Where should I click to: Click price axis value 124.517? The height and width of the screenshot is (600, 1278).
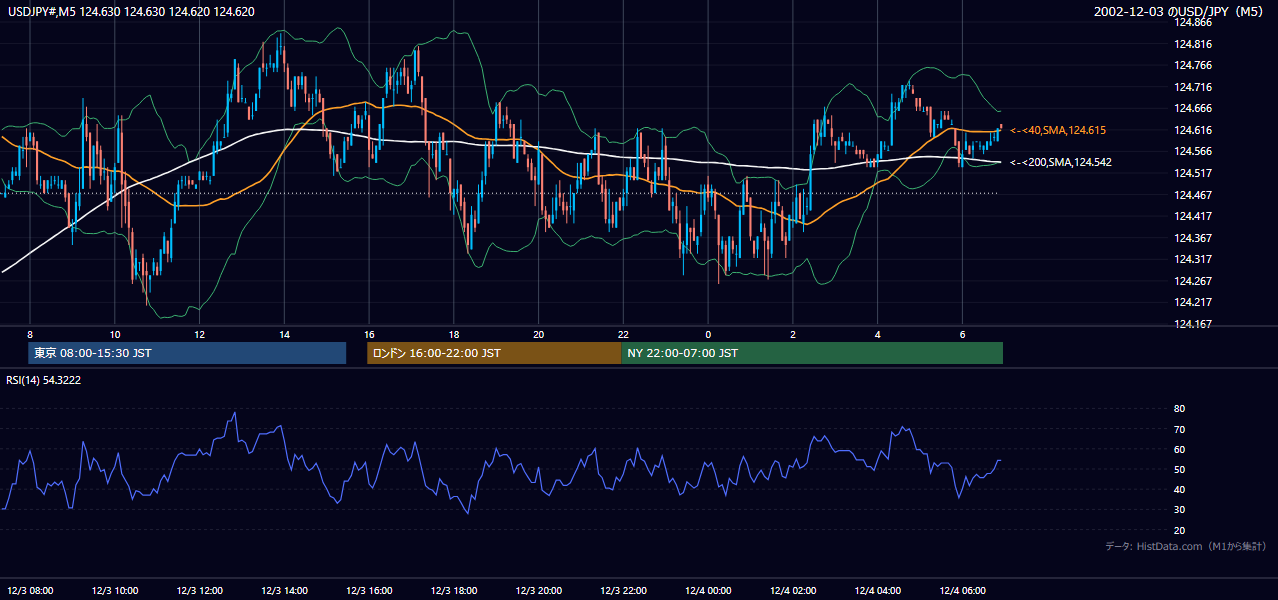click(x=1194, y=173)
